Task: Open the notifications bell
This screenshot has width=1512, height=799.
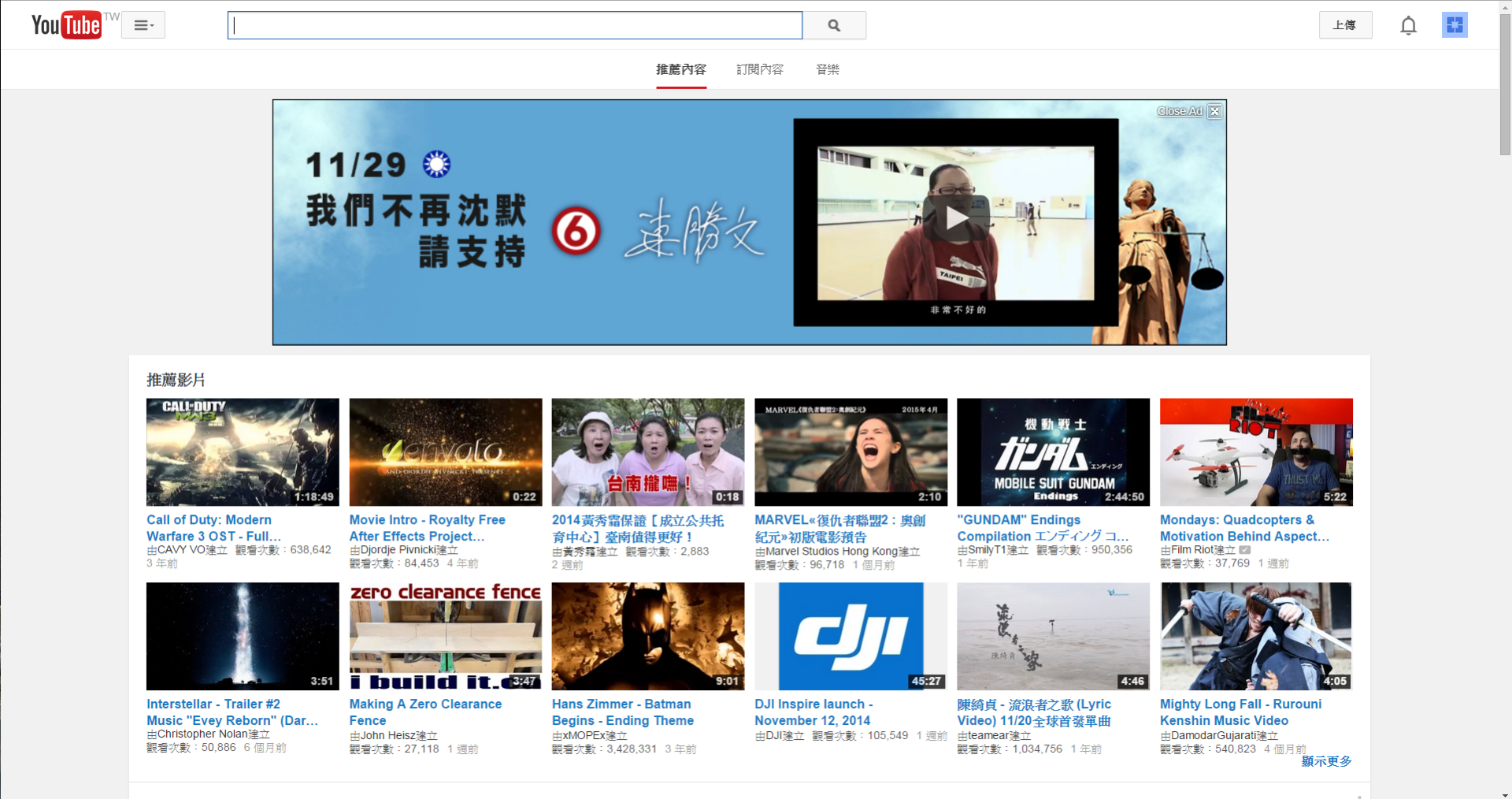Action: tap(1408, 26)
